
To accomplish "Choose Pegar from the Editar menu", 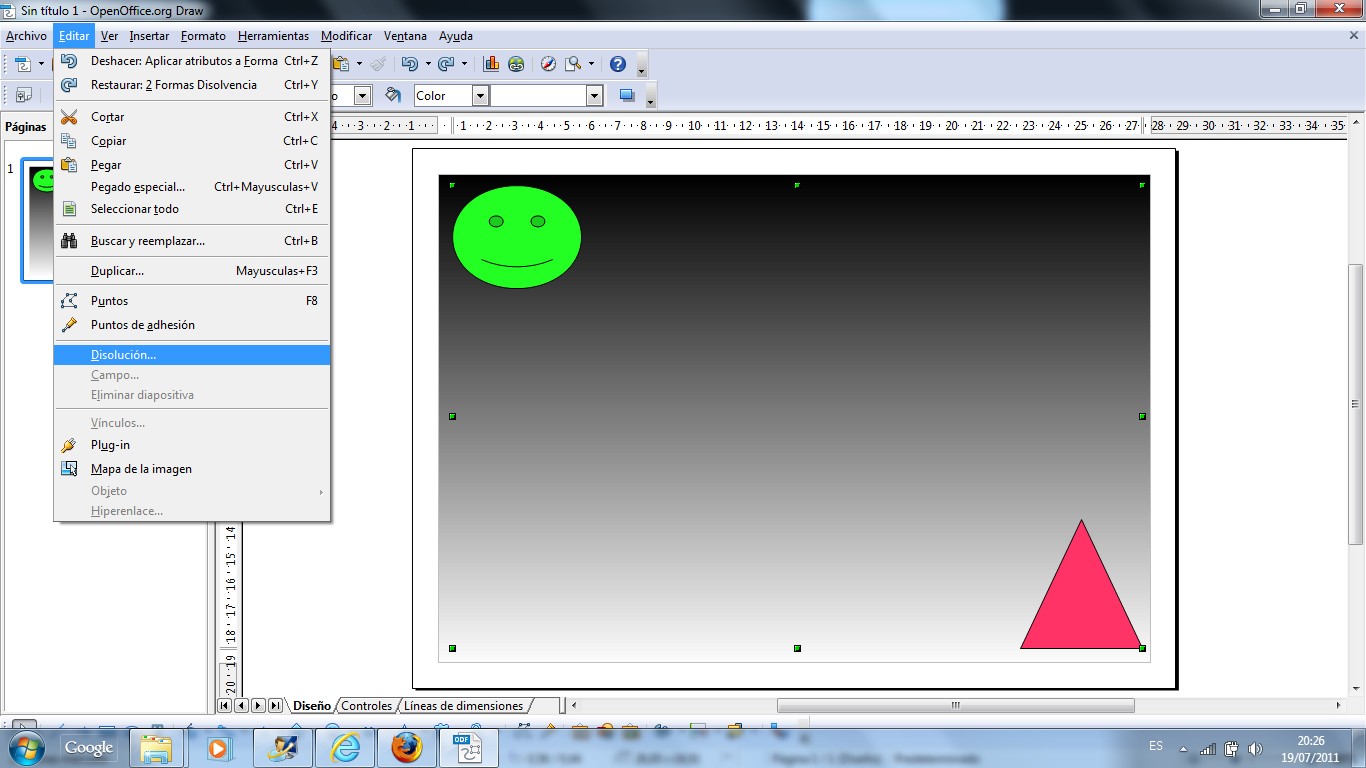I will 192,165.
